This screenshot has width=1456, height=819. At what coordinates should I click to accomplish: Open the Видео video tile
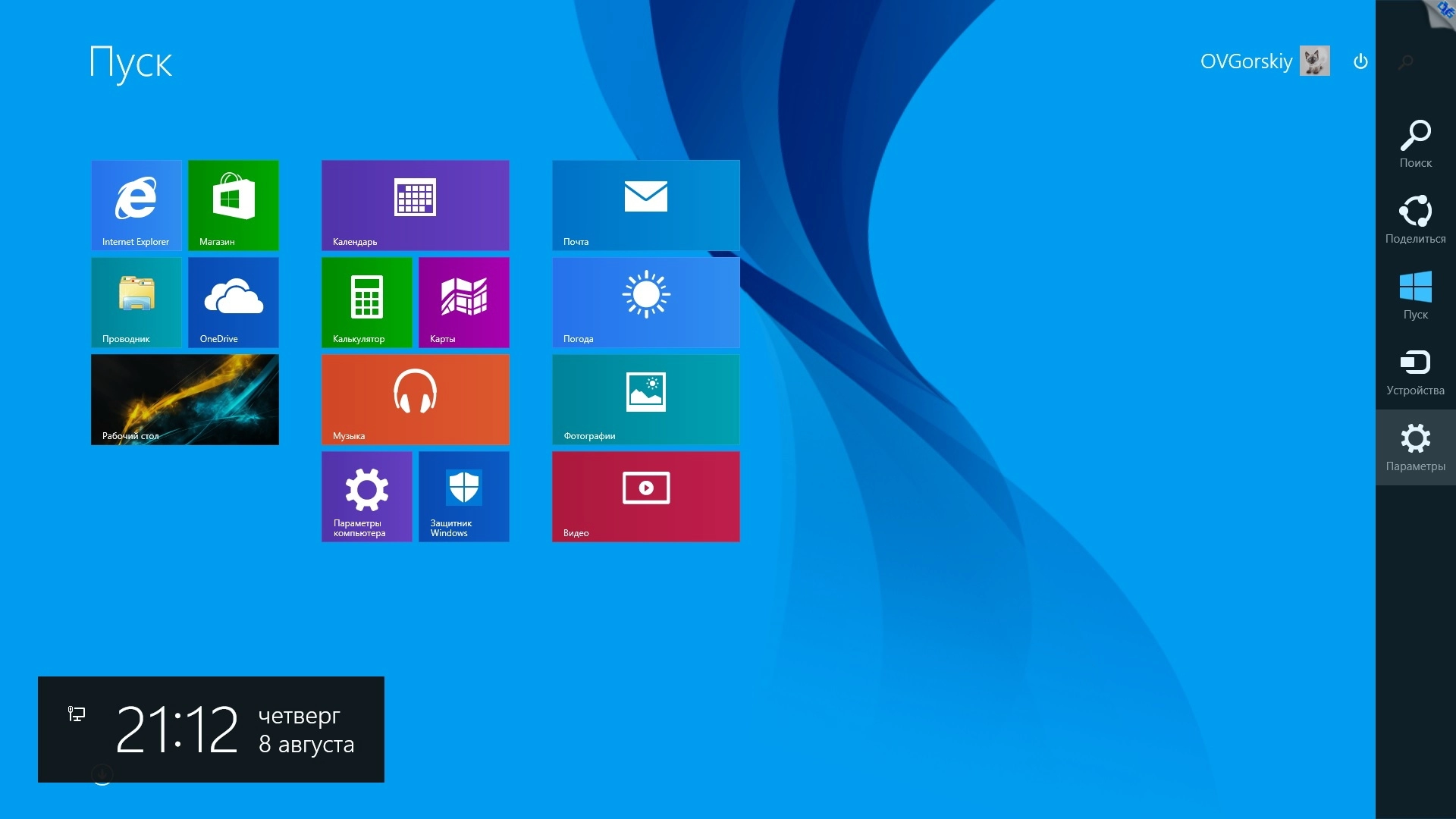pyautogui.click(x=645, y=496)
